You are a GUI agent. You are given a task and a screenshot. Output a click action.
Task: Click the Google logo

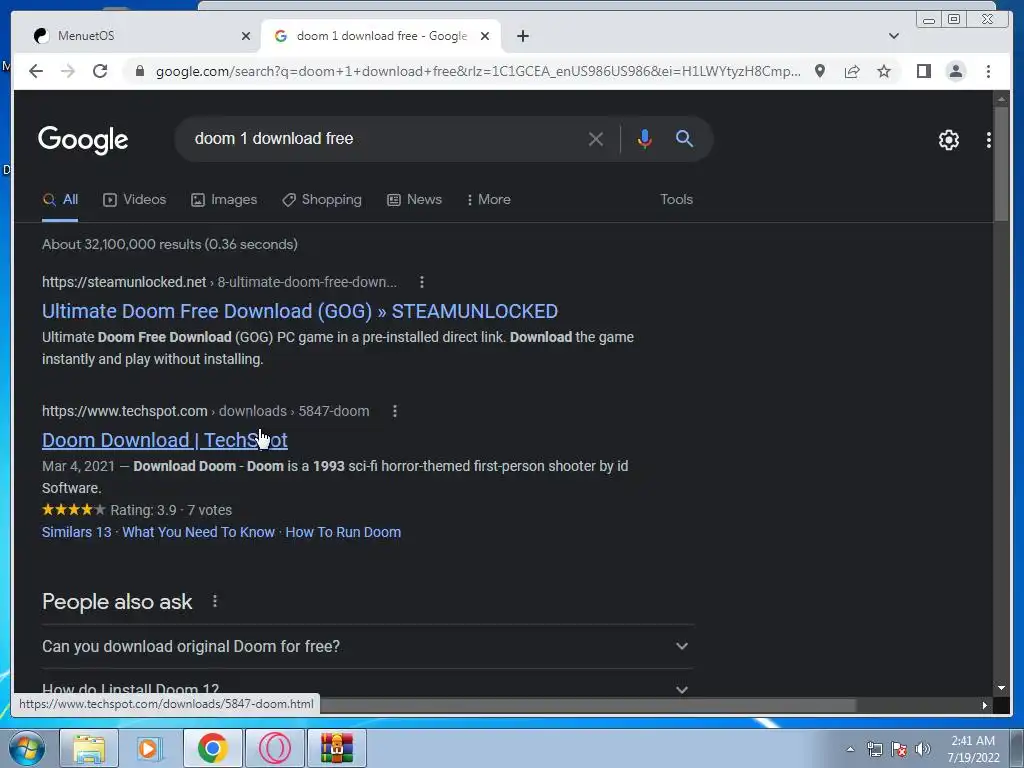coord(83,140)
